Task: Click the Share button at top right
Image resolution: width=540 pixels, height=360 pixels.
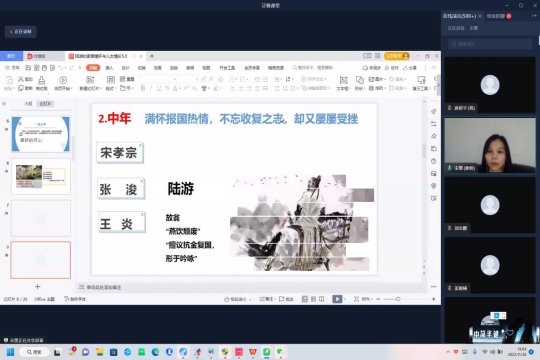Action: (410, 68)
